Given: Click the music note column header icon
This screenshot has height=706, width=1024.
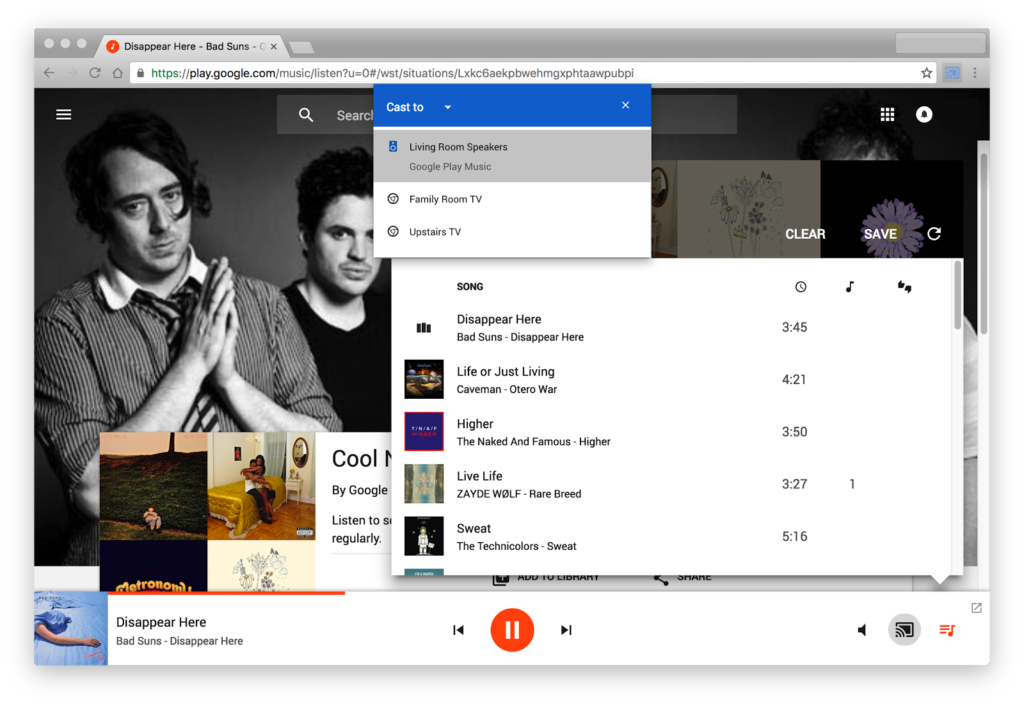Looking at the screenshot, I should click(849, 286).
